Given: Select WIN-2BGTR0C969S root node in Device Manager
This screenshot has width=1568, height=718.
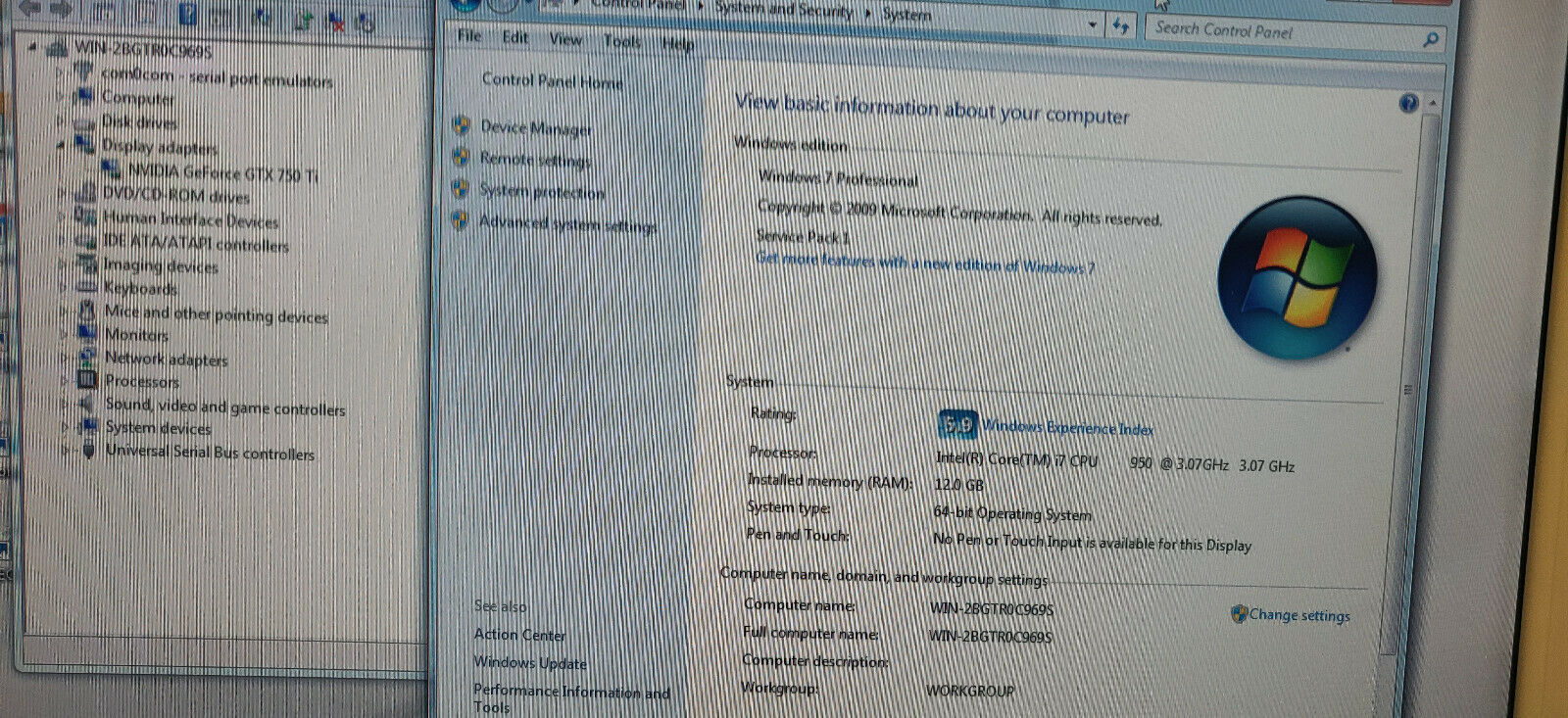Looking at the screenshot, I should click(x=143, y=48).
